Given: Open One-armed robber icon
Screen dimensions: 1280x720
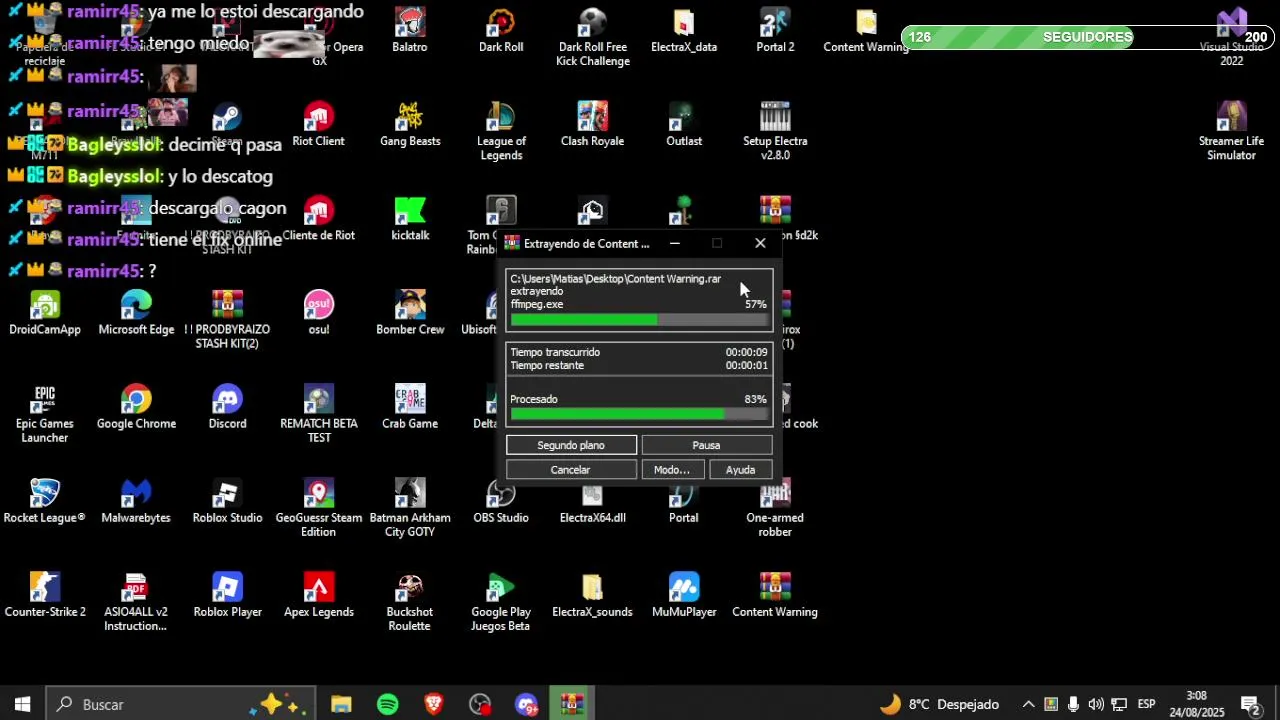Looking at the screenshot, I should pos(775,508).
